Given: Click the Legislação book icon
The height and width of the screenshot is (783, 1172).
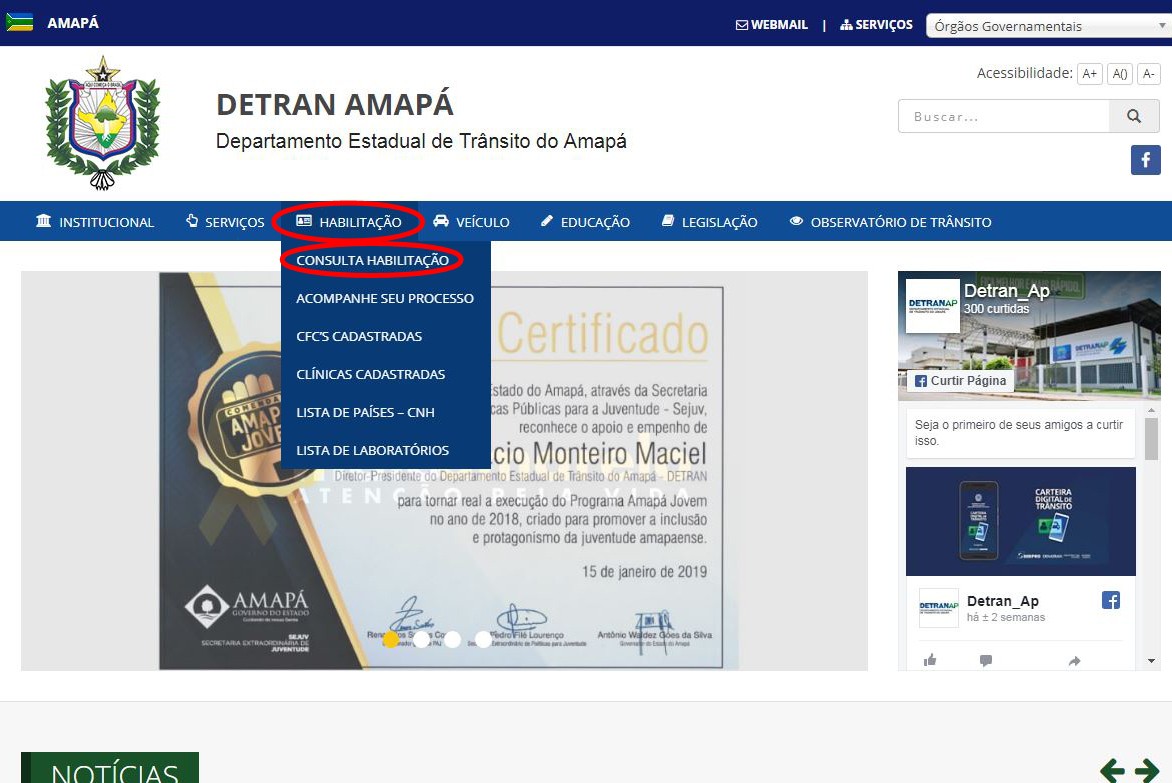Looking at the screenshot, I should (x=668, y=221).
